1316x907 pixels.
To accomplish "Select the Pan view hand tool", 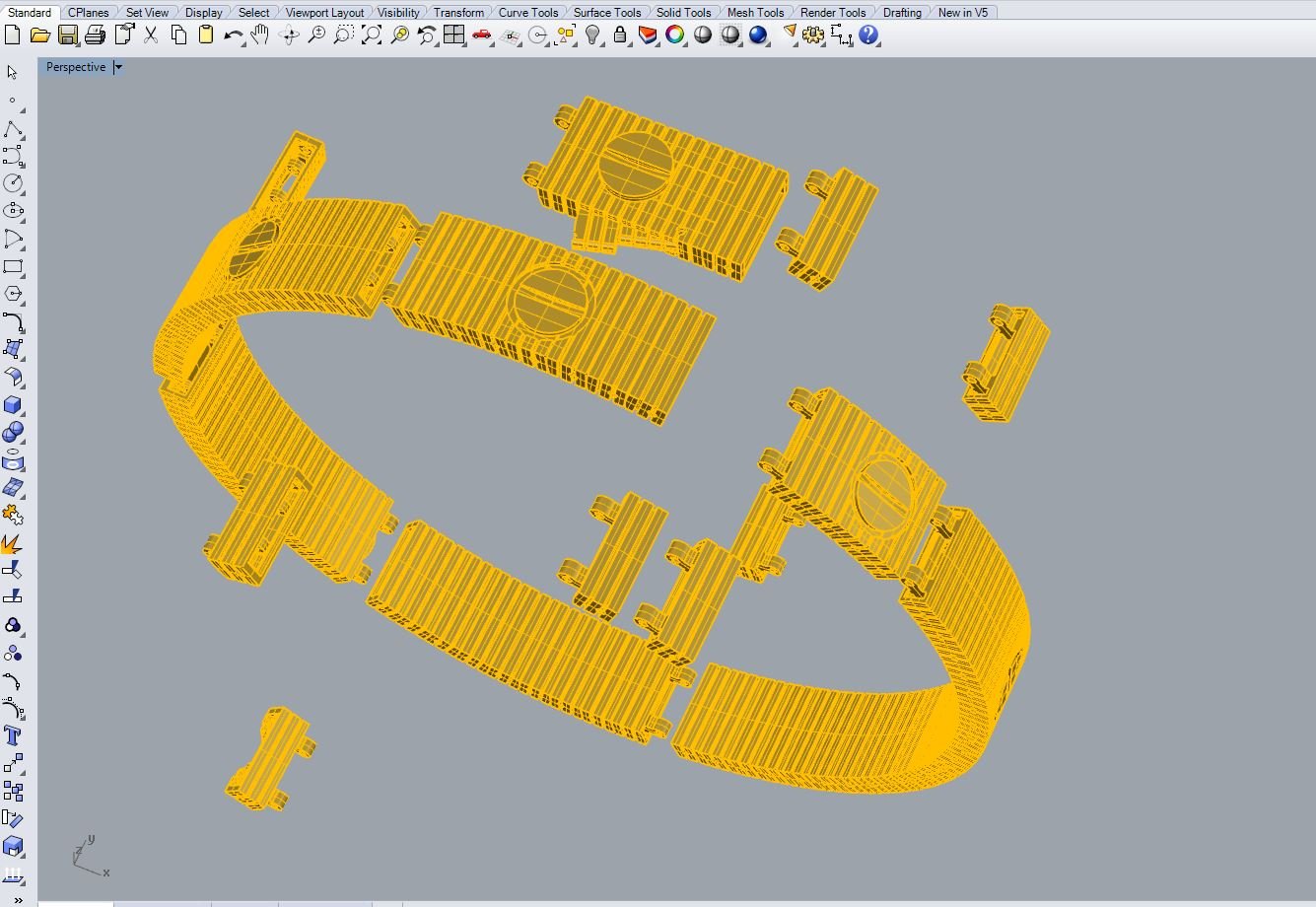I will click(260, 35).
